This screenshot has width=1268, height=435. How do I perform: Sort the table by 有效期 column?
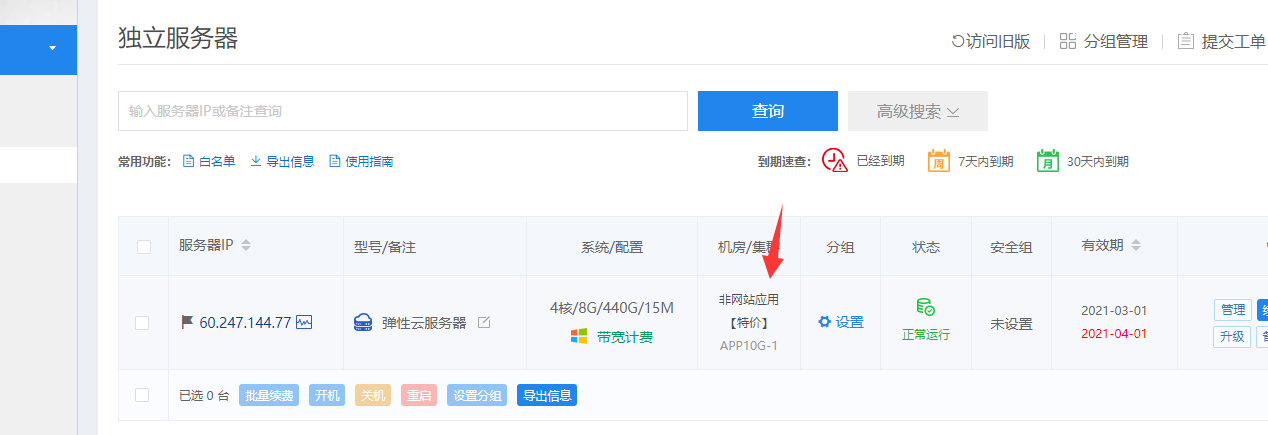click(x=1135, y=246)
